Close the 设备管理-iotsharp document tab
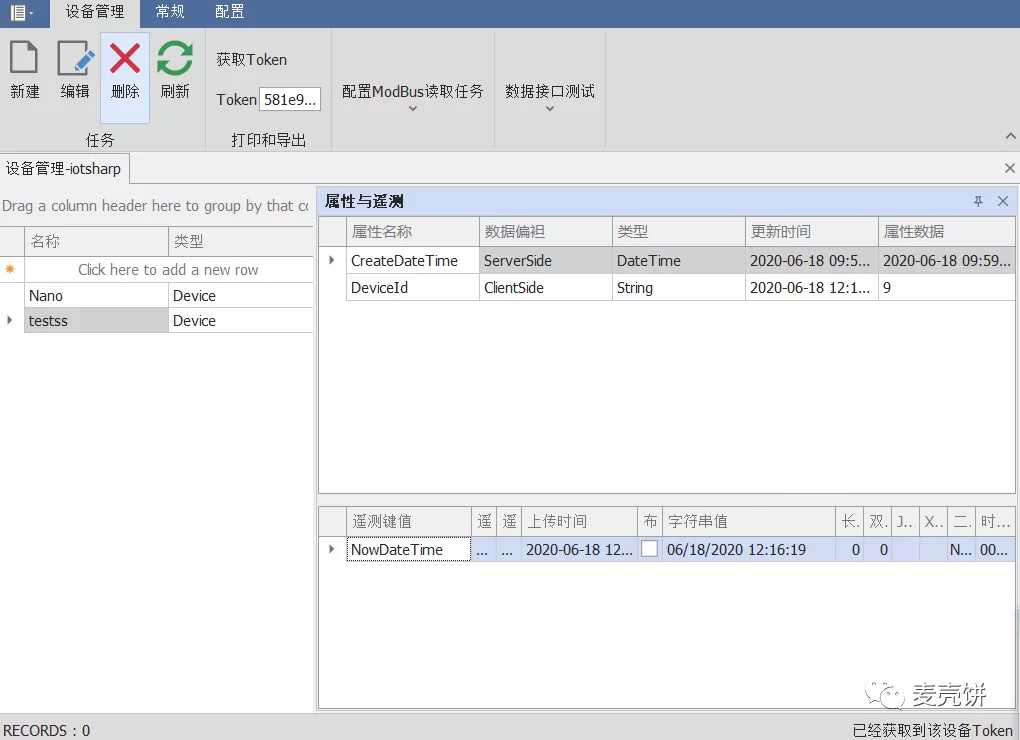 (1010, 168)
